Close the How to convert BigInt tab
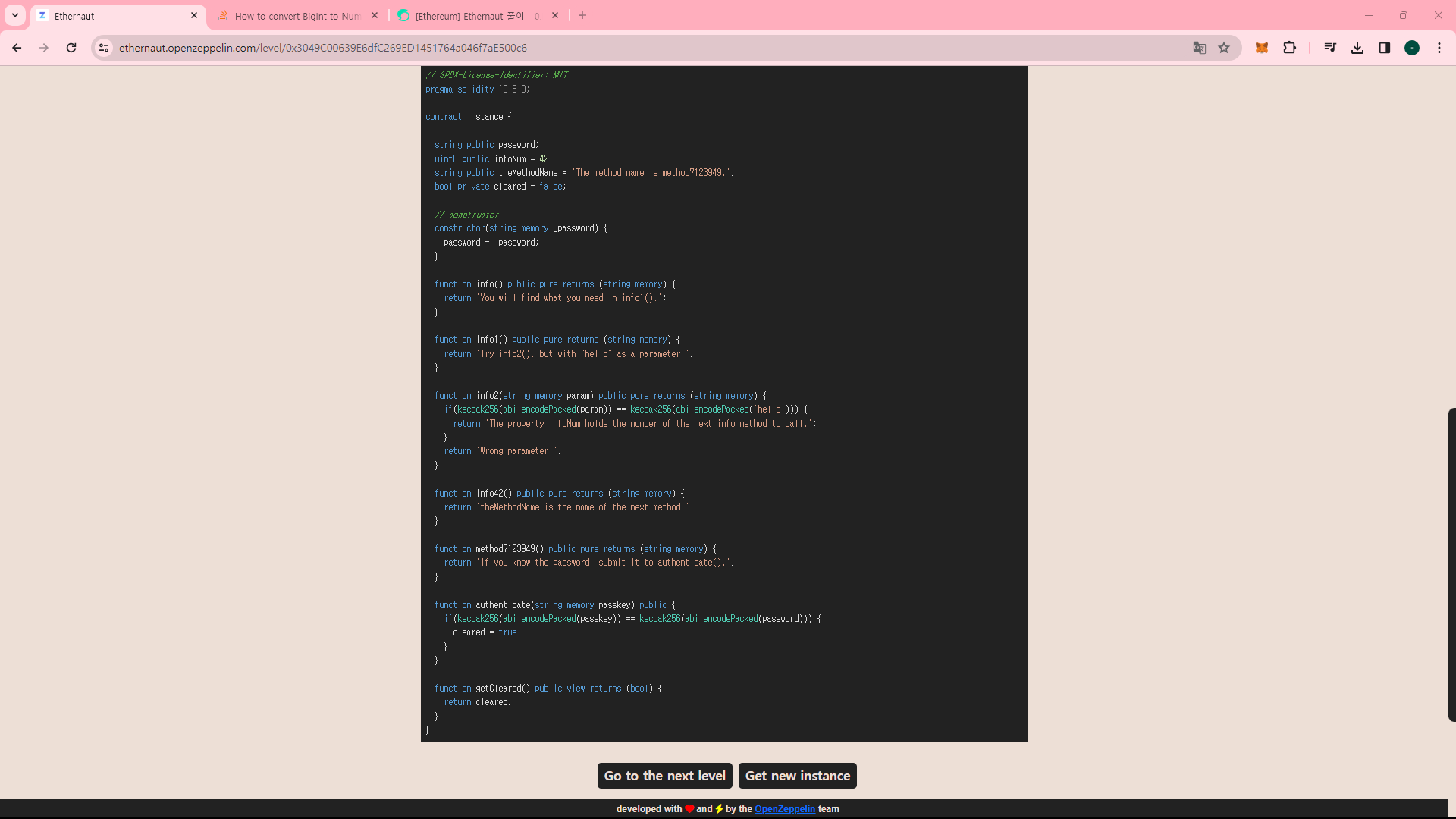The image size is (1456, 819). (x=375, y=15)
